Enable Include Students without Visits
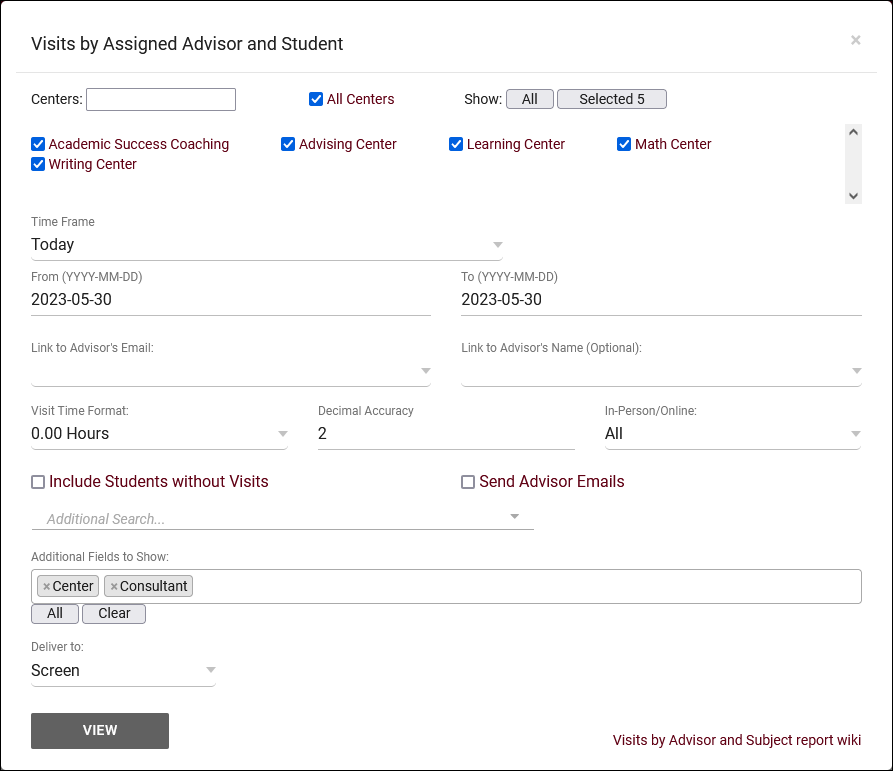The width and height of the screenshot is (893, 771). (38, 482)
